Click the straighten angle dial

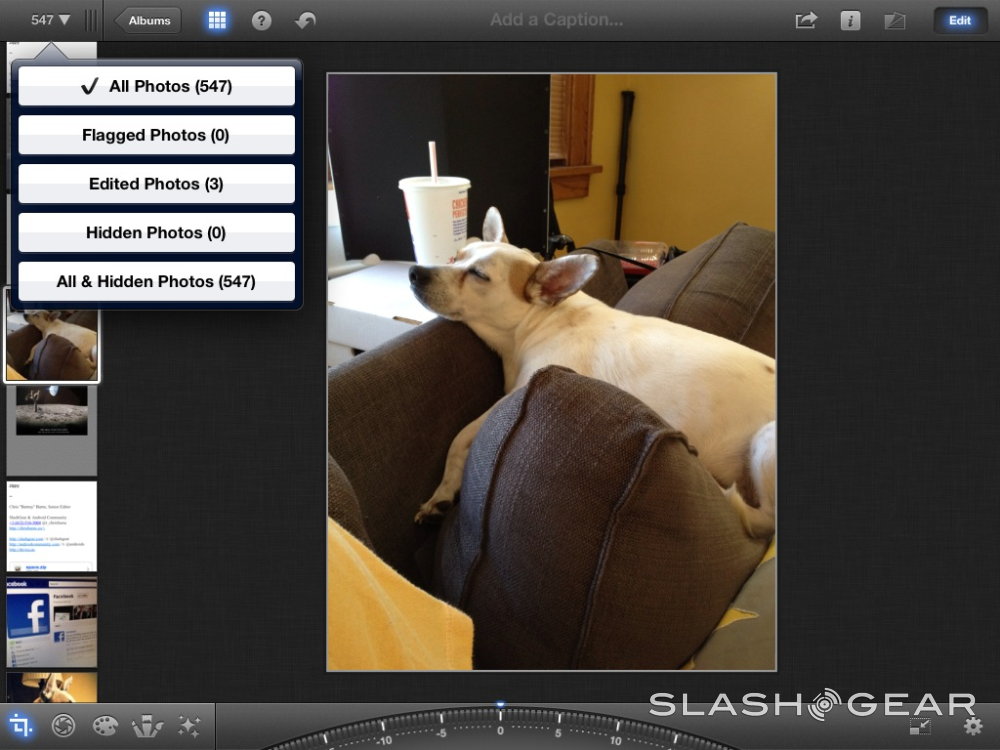pyautogui.click(x=500, y=730)
